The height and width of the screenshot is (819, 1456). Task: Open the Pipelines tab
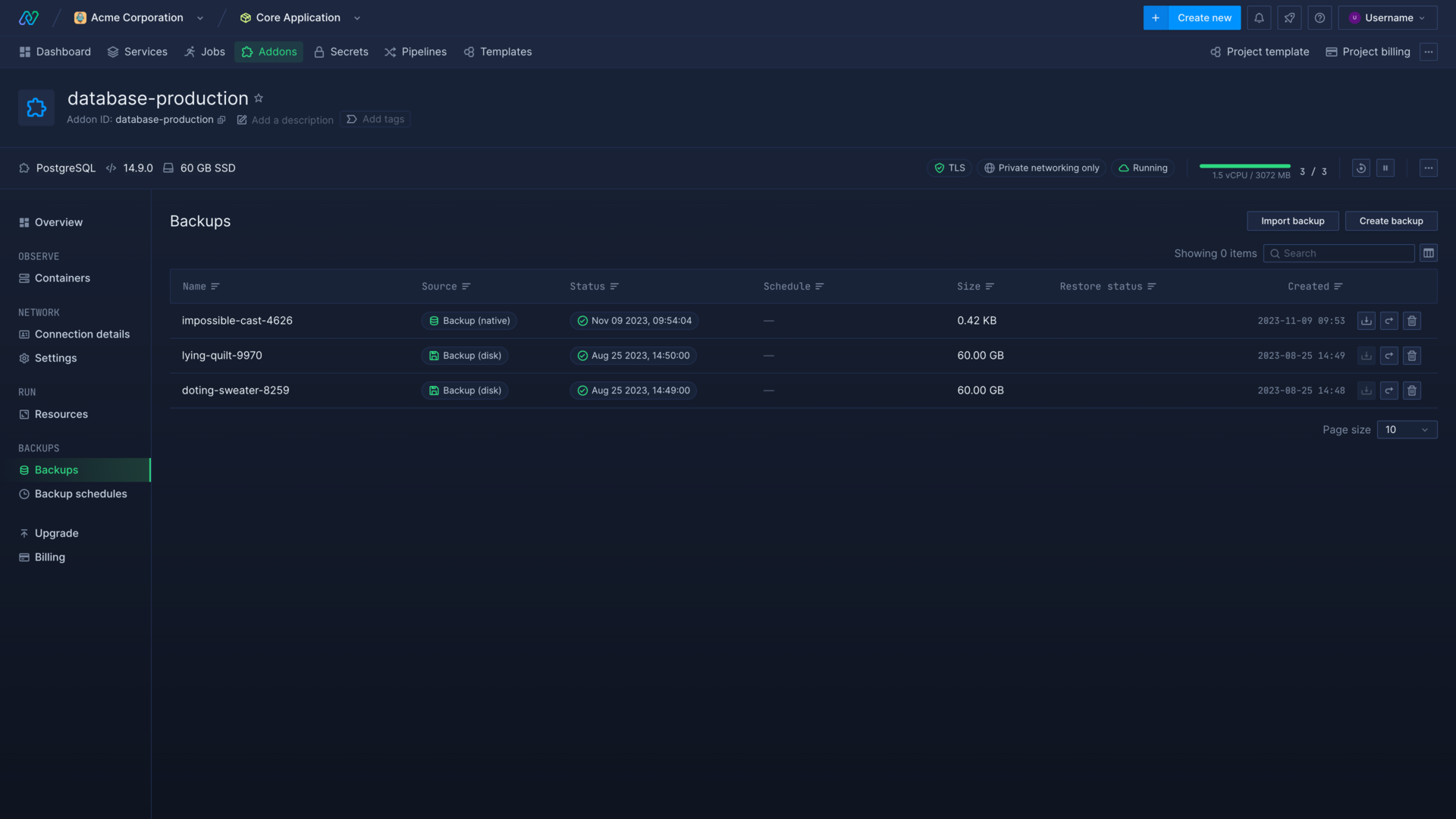416,52
